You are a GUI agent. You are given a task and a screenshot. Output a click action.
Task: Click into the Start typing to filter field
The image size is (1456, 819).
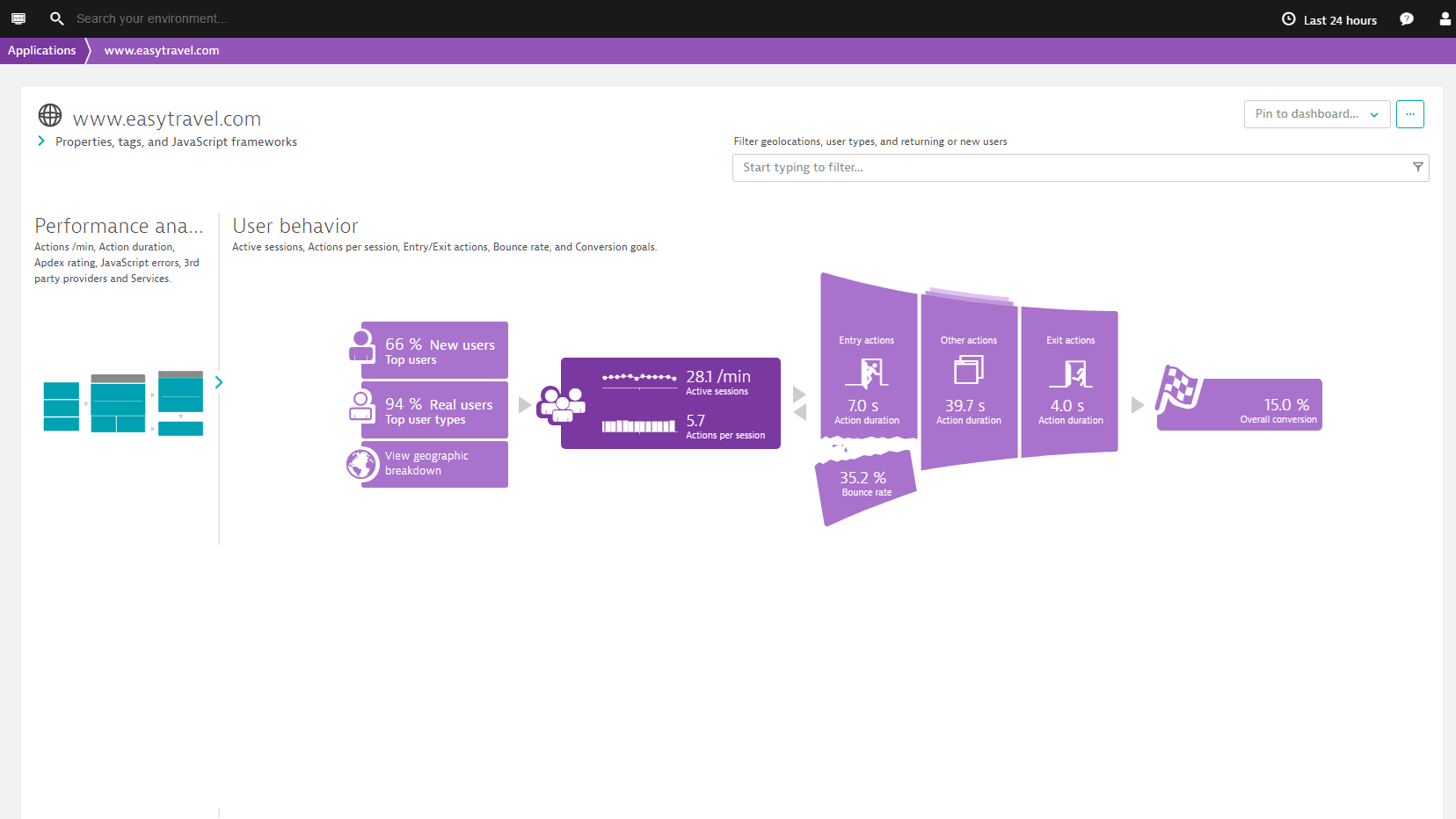1081,168
